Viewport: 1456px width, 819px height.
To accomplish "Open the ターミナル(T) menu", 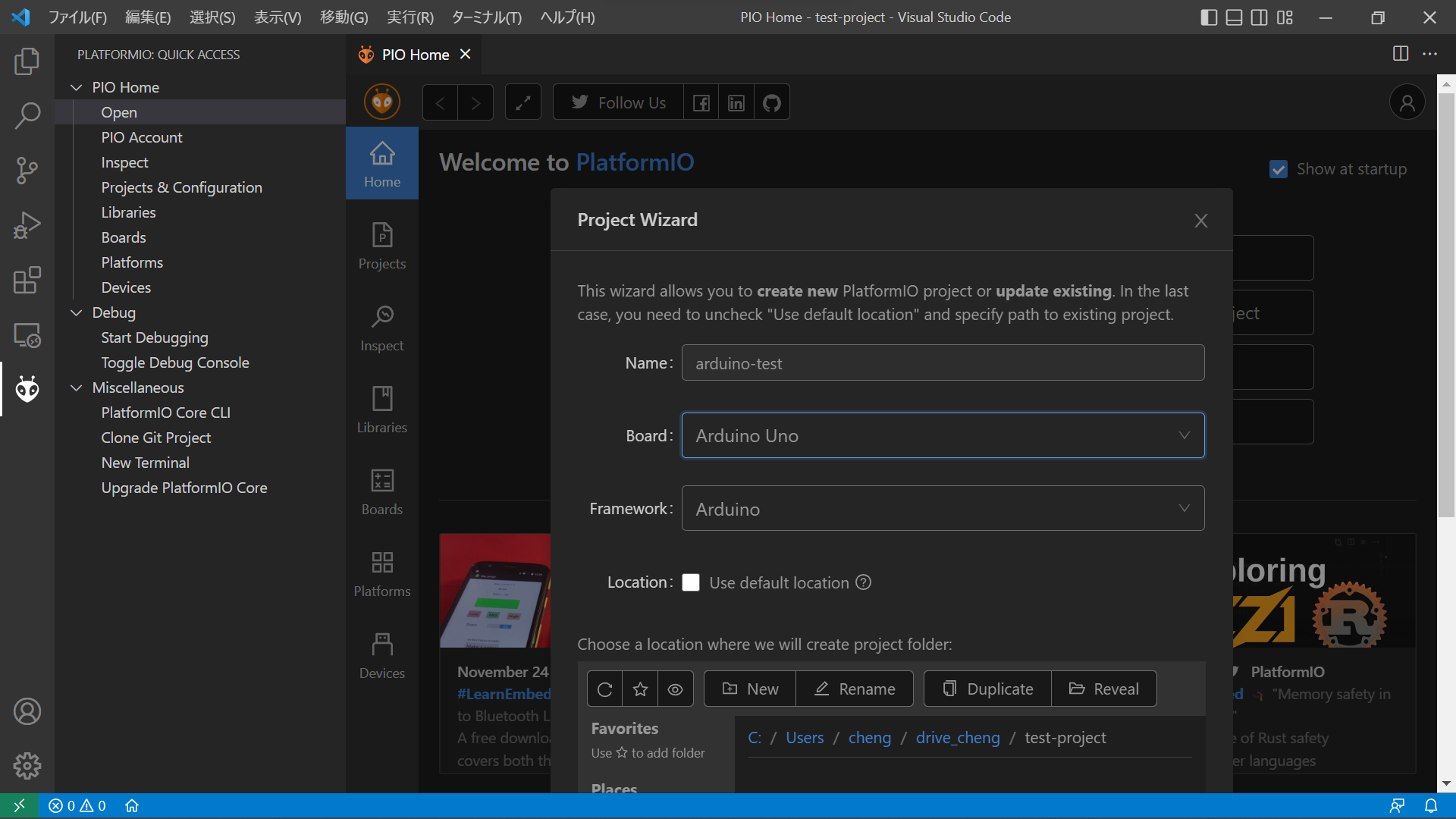I will pos(486,17).
